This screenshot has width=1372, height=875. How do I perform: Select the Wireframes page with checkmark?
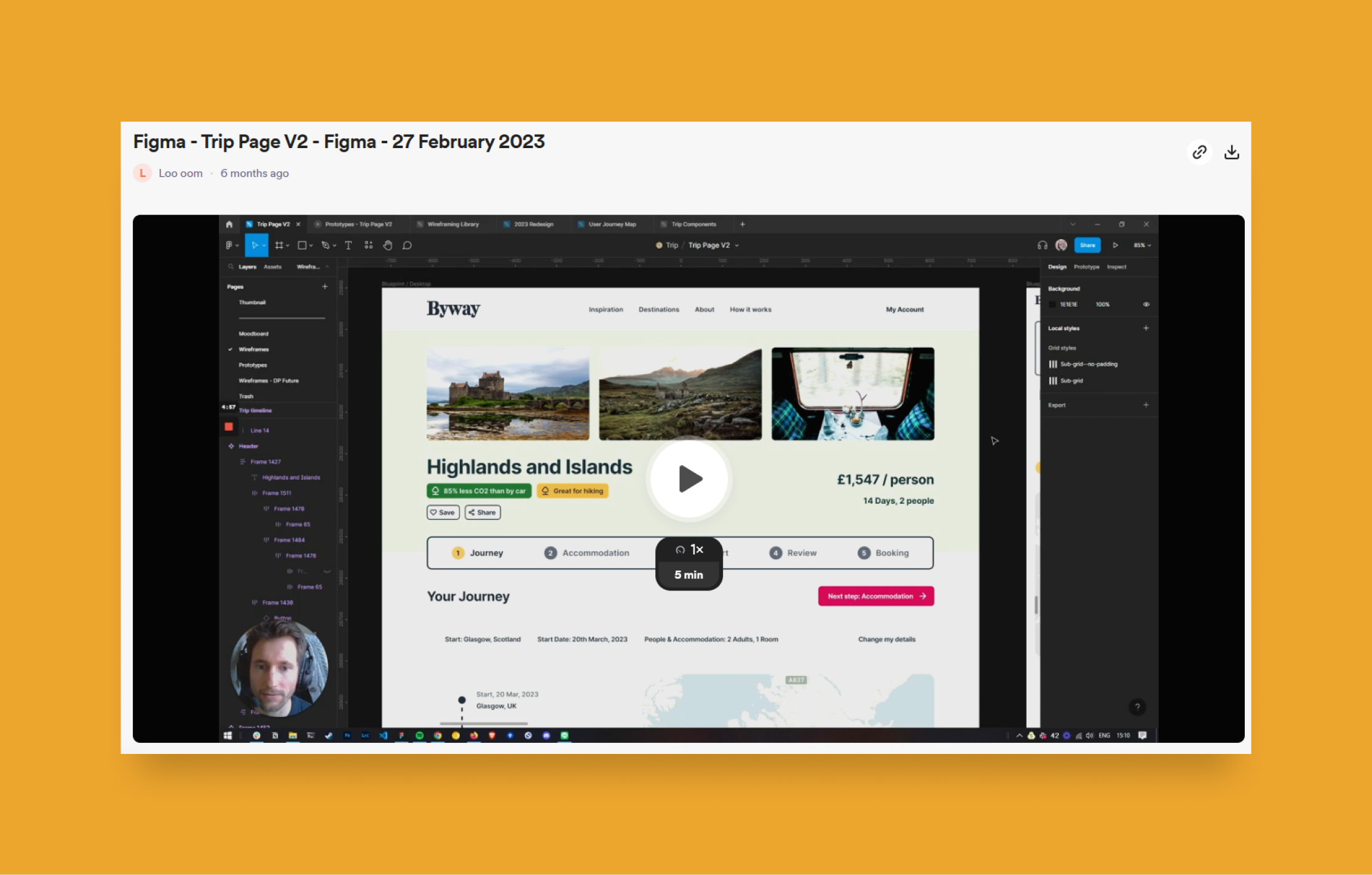pyautogui.click(x=254, y=349)
